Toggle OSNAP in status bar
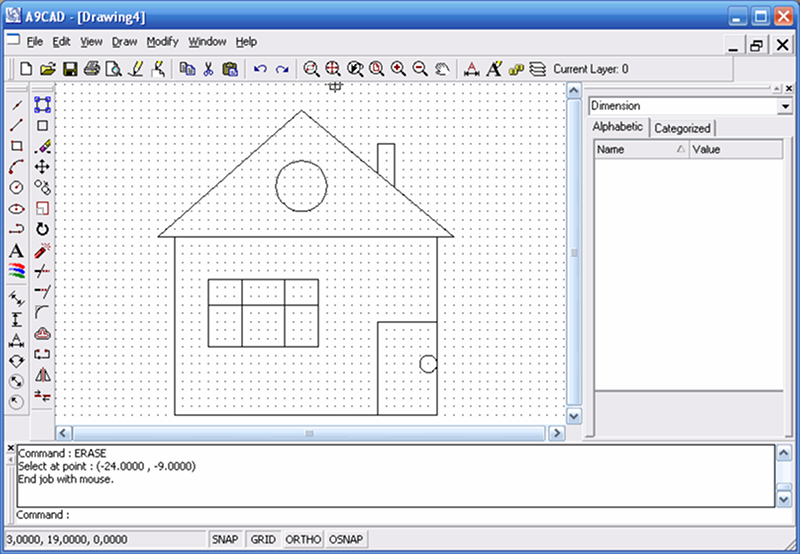The width and height of the screenshot is (800, 554). (346, 539)
